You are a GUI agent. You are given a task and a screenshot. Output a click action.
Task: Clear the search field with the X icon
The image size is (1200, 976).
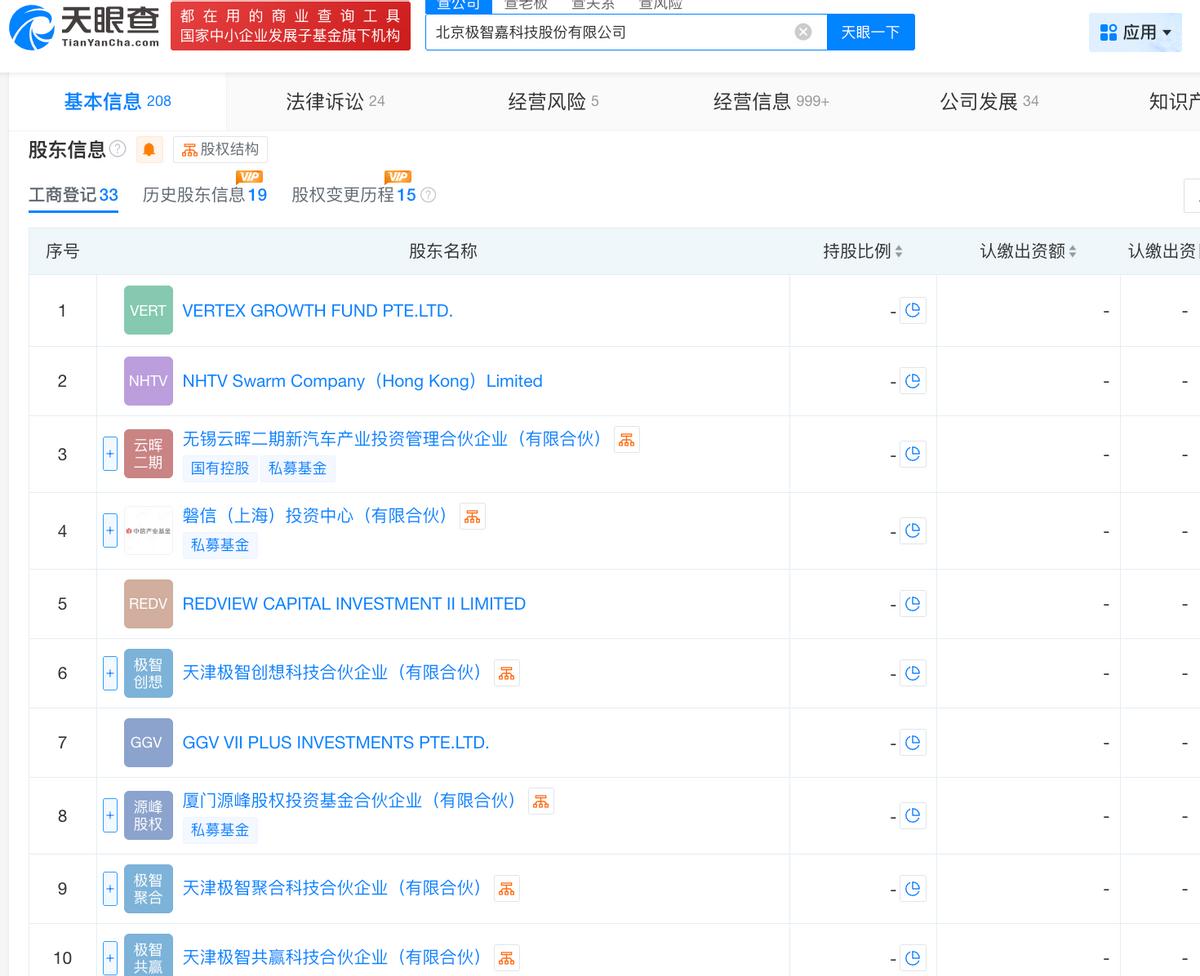[803, 32]
